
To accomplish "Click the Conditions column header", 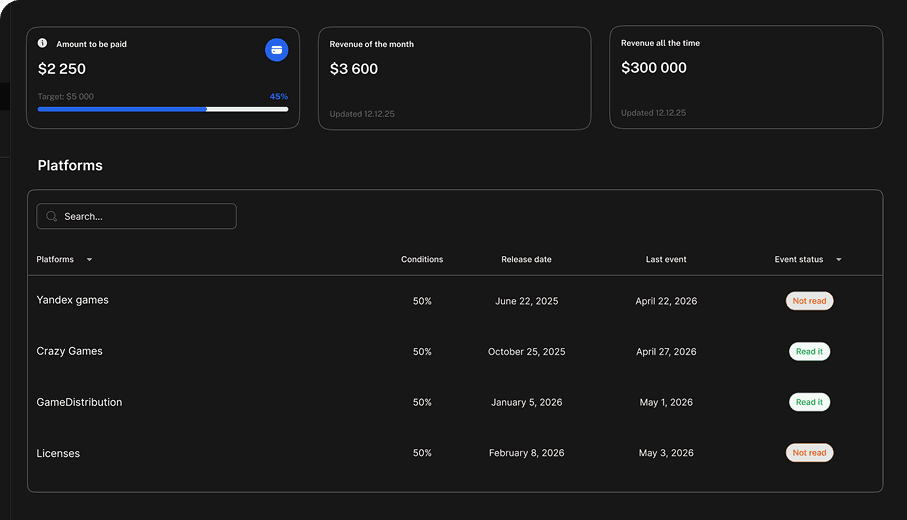I will click(422, 260).
